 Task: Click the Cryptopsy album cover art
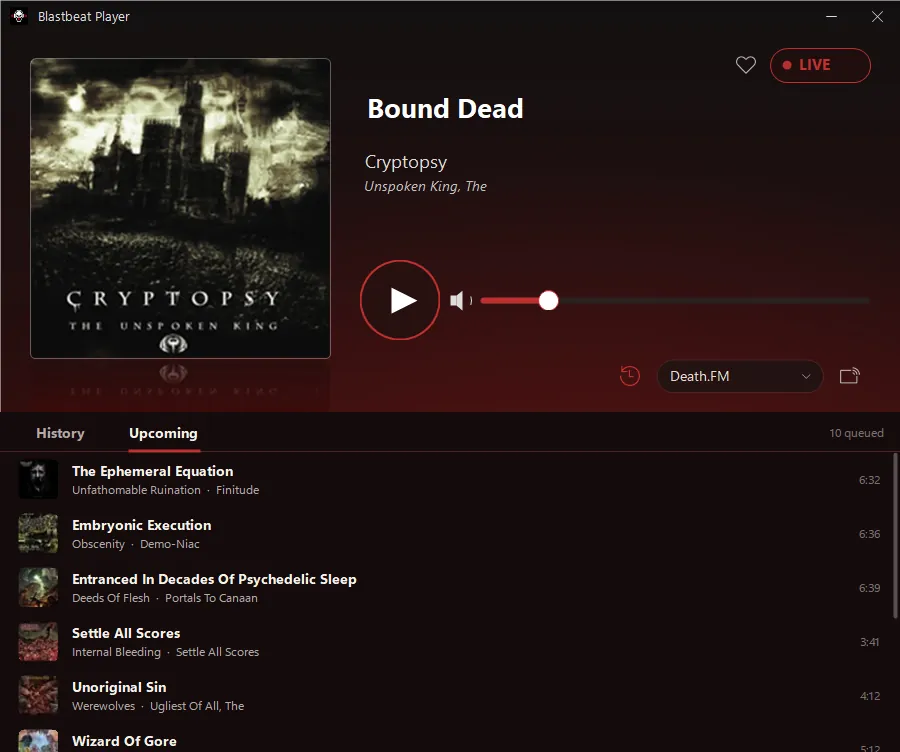tap(180, 208)
